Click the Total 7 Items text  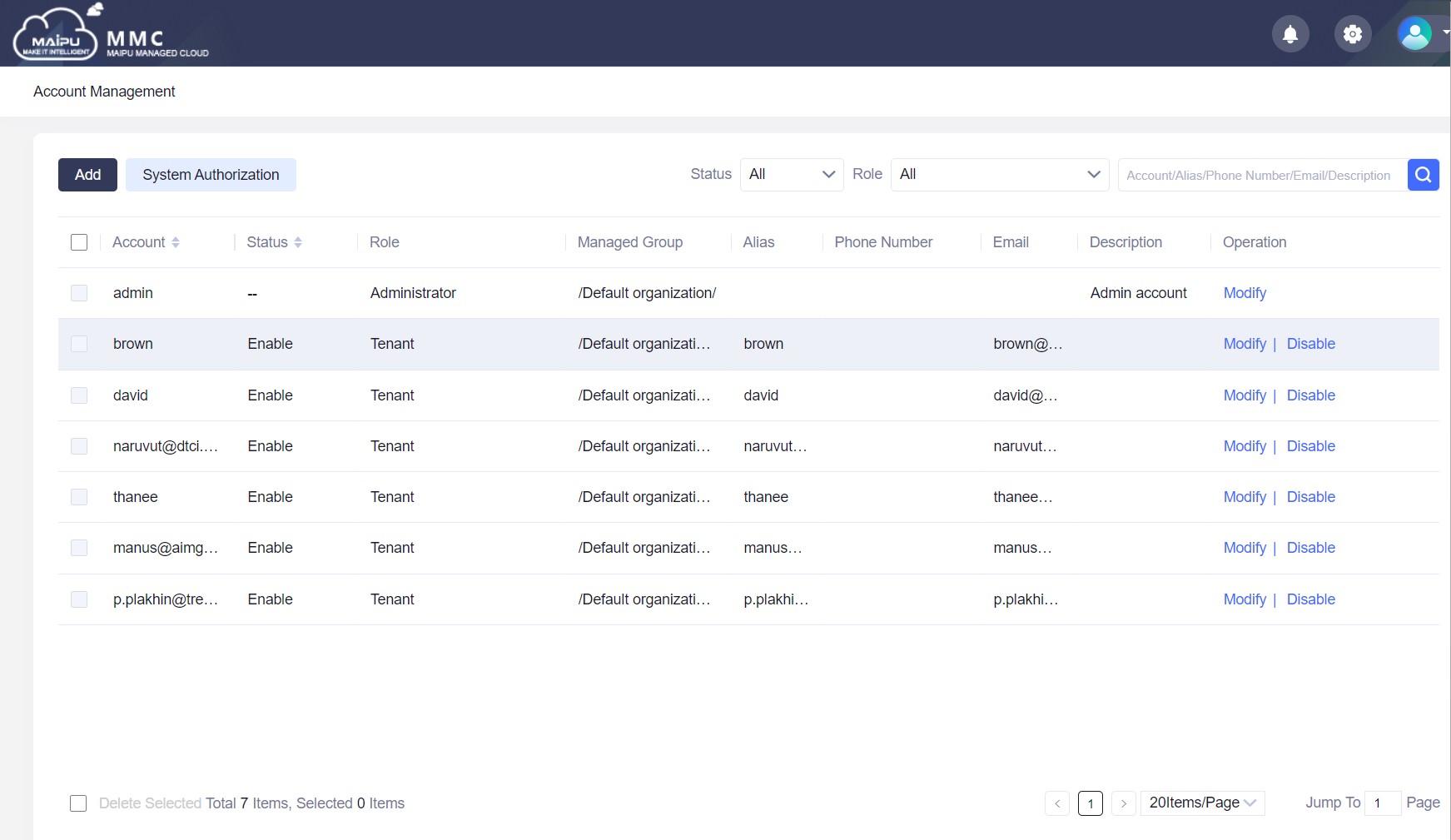click(246, 803)
